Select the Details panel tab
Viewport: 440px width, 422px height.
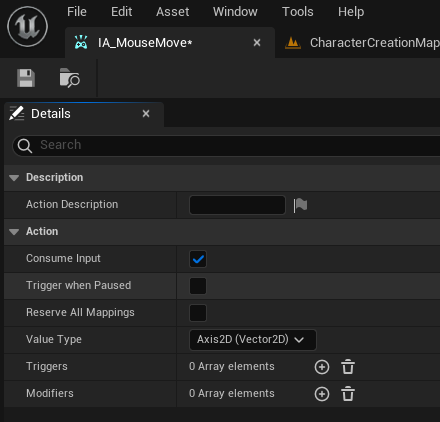pos(84,114)
